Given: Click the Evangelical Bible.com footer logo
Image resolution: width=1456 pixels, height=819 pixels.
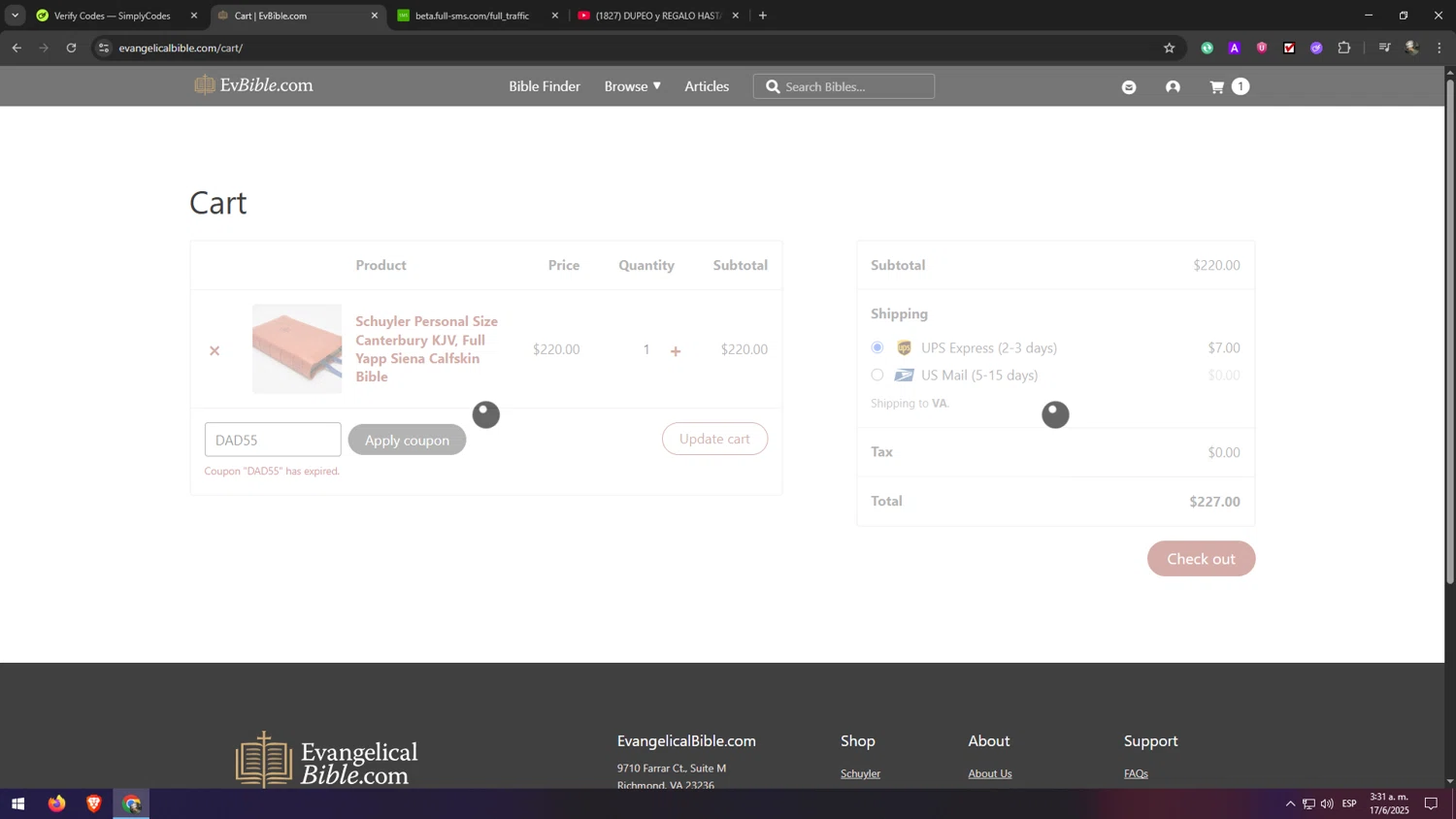Looking at the screenshot, I should tap(326, 759).
